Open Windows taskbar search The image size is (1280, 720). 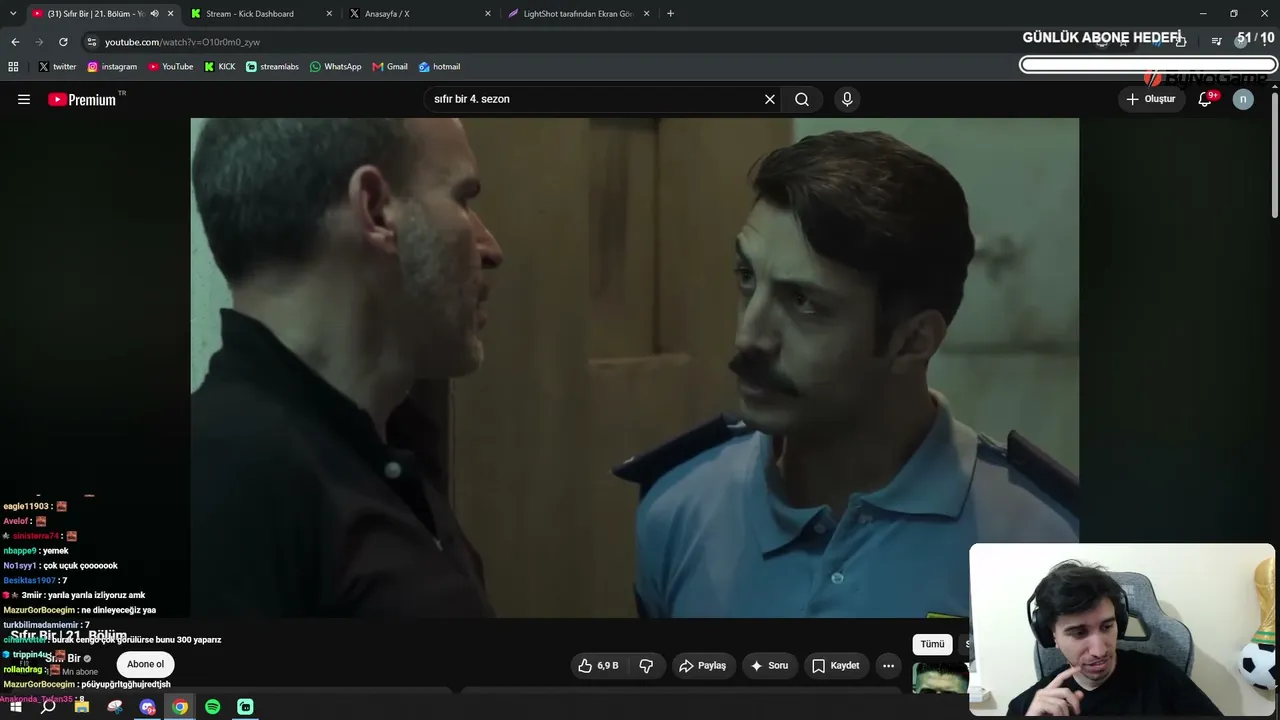pyautogui.click(x=48, y=707)
